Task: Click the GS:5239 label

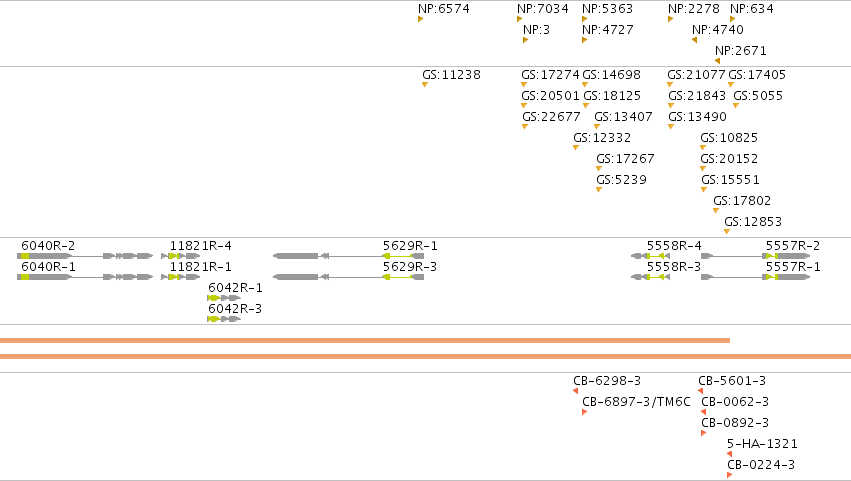Action: (x=621, y=180)
